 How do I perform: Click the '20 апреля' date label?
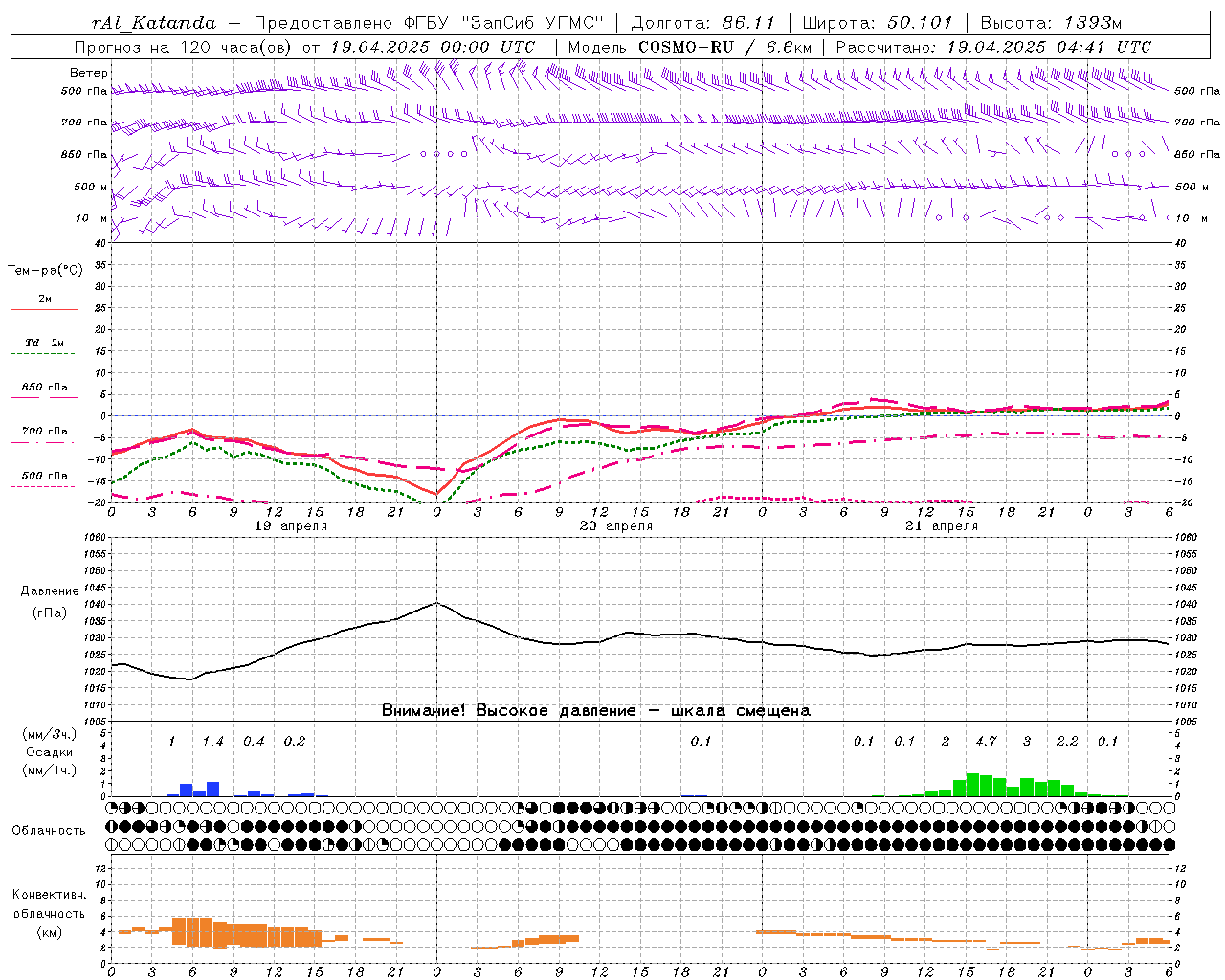click(x=616, y=526)
